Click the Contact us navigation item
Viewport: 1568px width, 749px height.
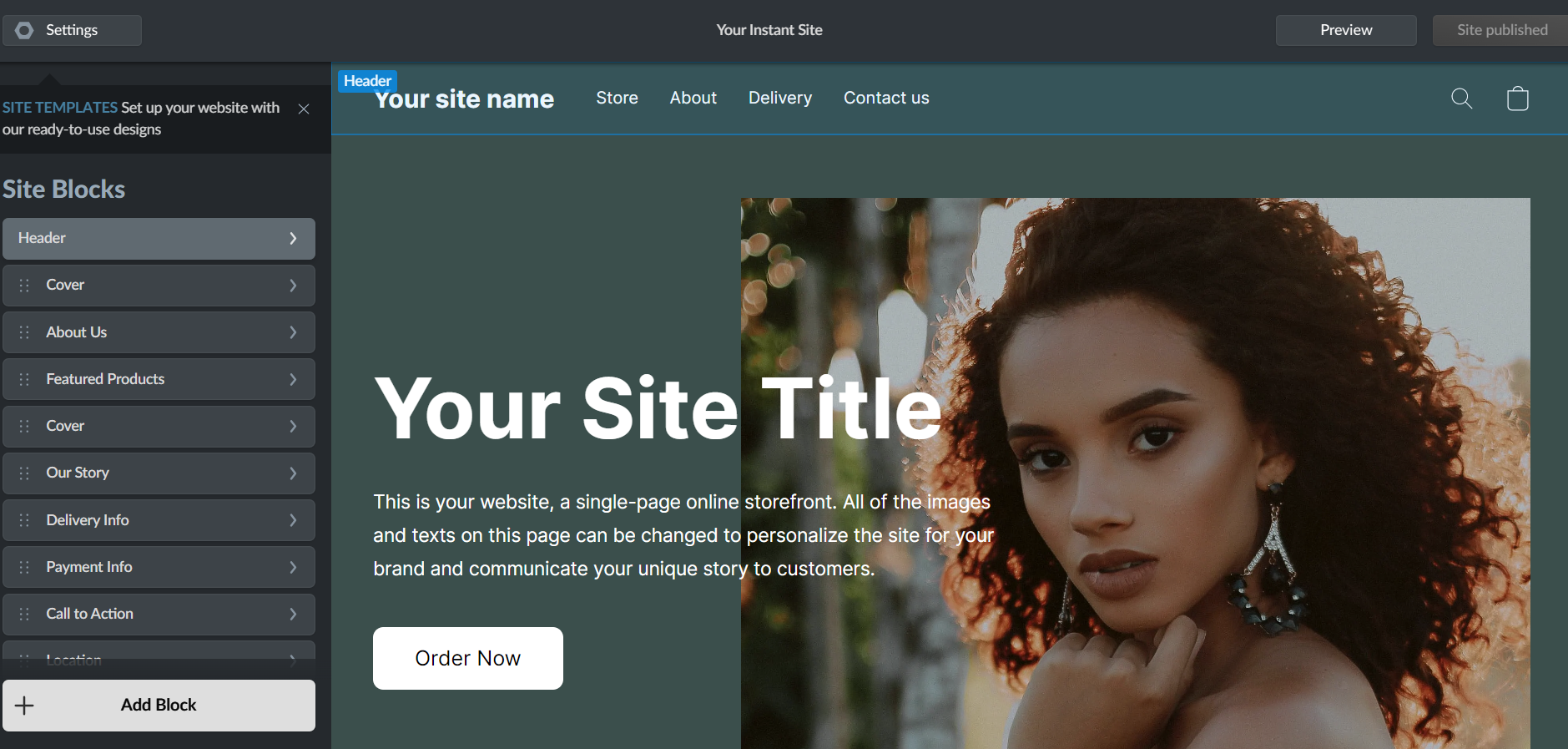coord(886,98)
